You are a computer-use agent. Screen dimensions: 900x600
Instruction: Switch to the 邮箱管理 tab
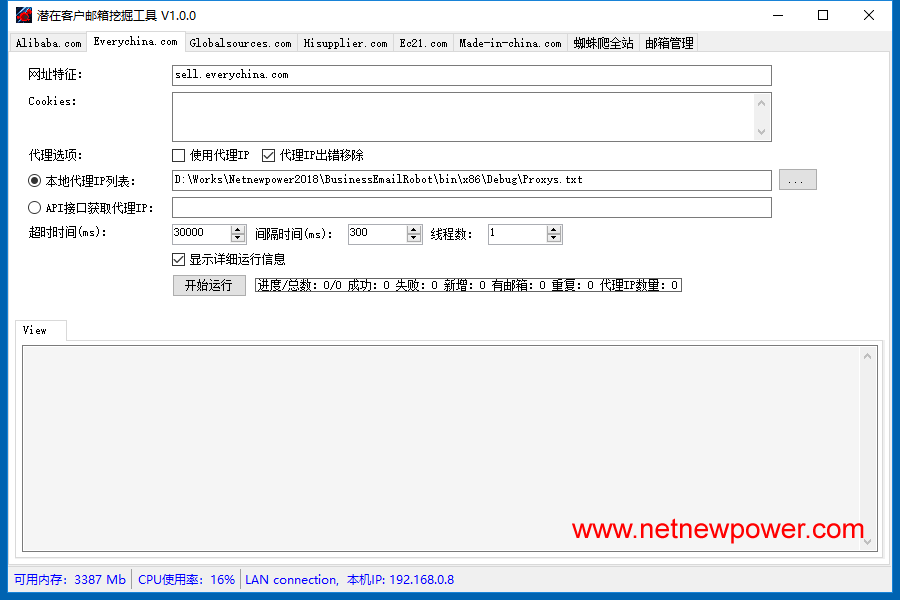[669, 43]
